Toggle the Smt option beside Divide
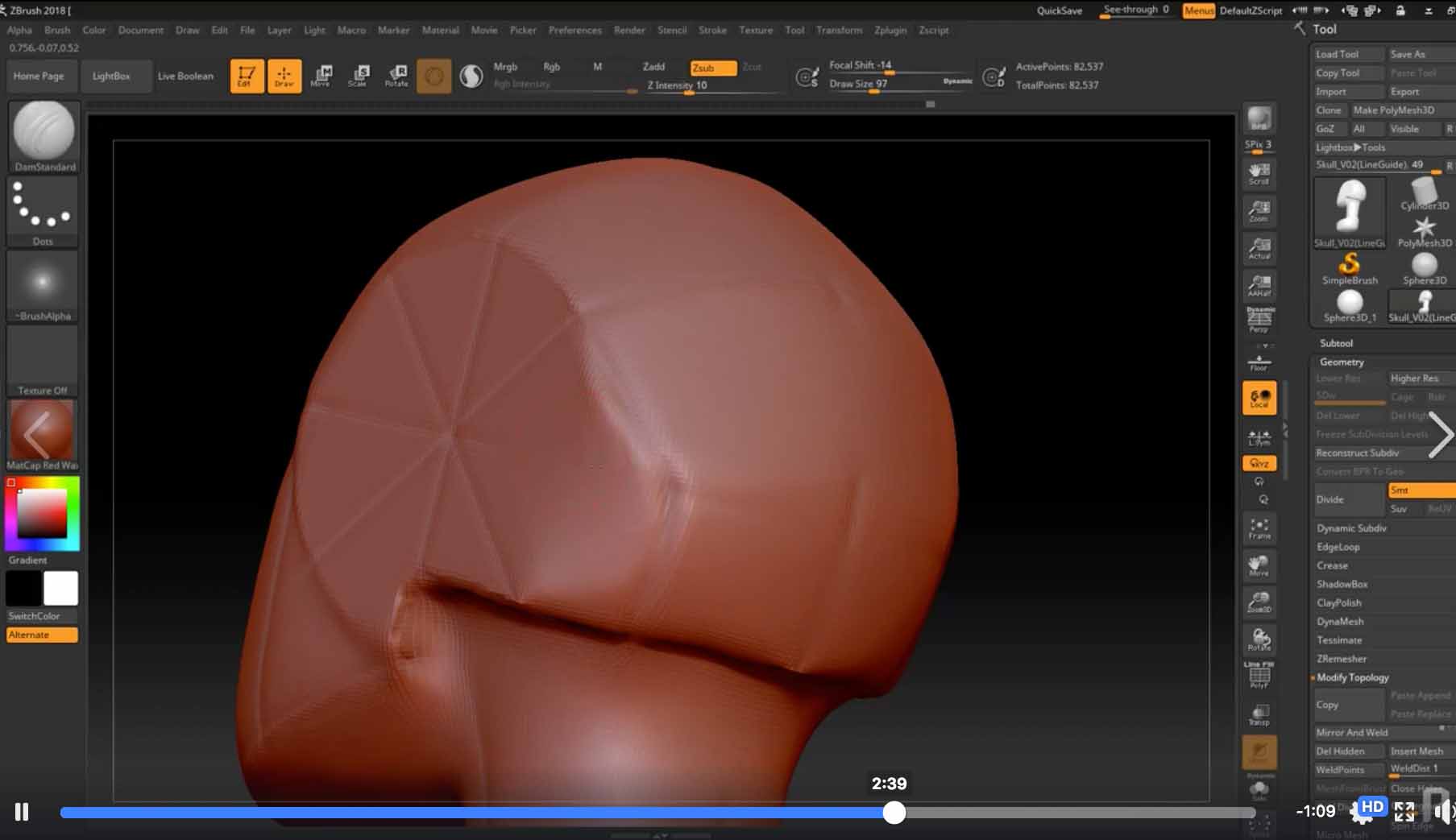This screenshot has width=1456, height=840. pyautogui.click(x=1420, y=490)
